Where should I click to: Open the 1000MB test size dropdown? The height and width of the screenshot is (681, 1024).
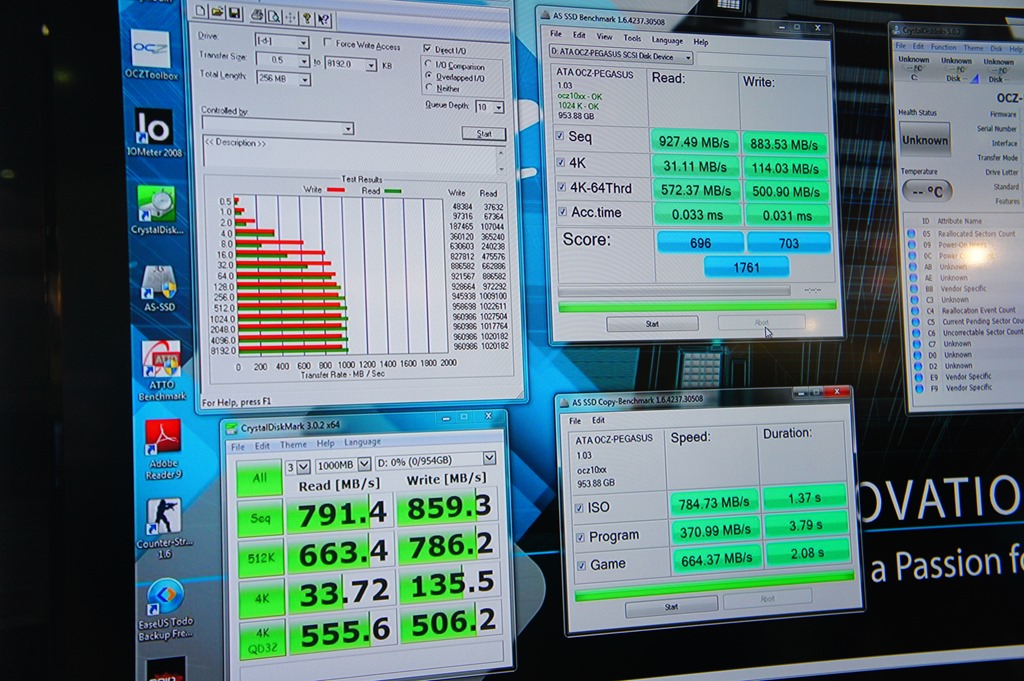click(364, 464)
